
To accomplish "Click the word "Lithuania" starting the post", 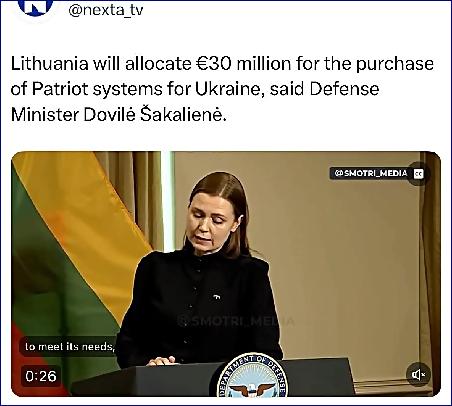I will pos(50,63).
